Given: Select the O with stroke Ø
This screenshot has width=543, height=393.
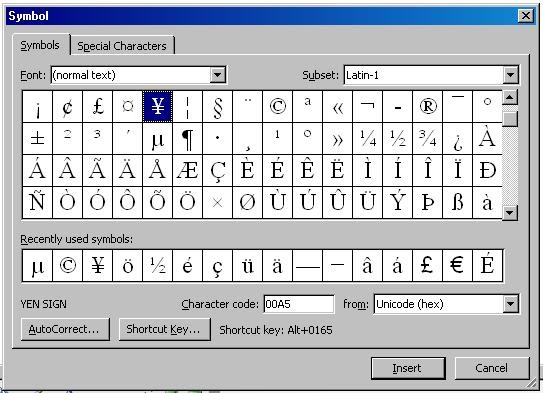Looking at the screenshot, I should coord(248,203).
